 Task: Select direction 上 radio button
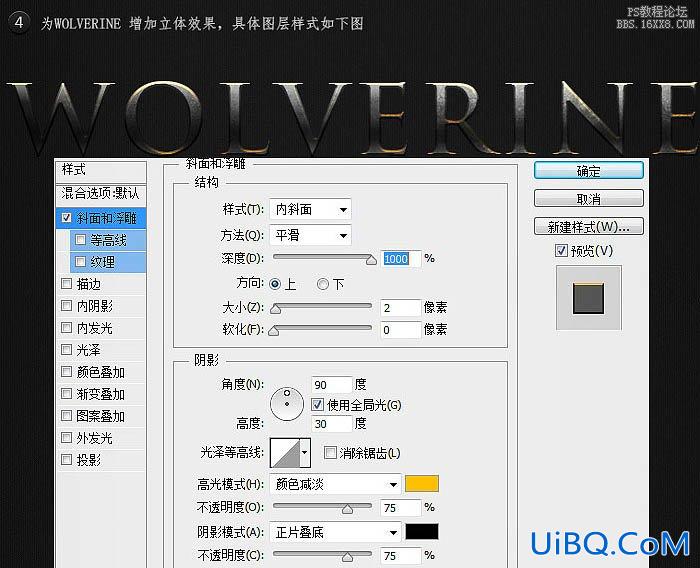click(x=275, y=284)
